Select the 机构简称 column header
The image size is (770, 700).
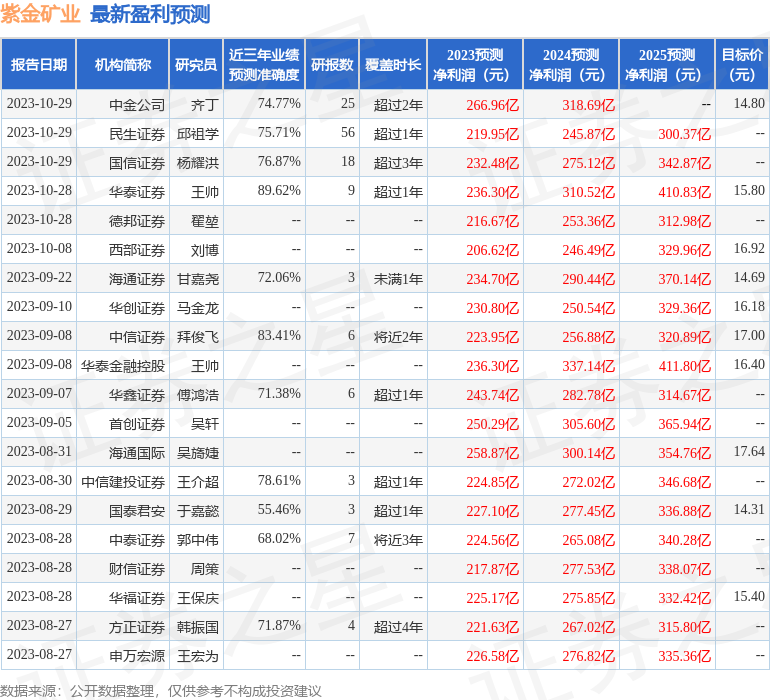coord(123,64)
